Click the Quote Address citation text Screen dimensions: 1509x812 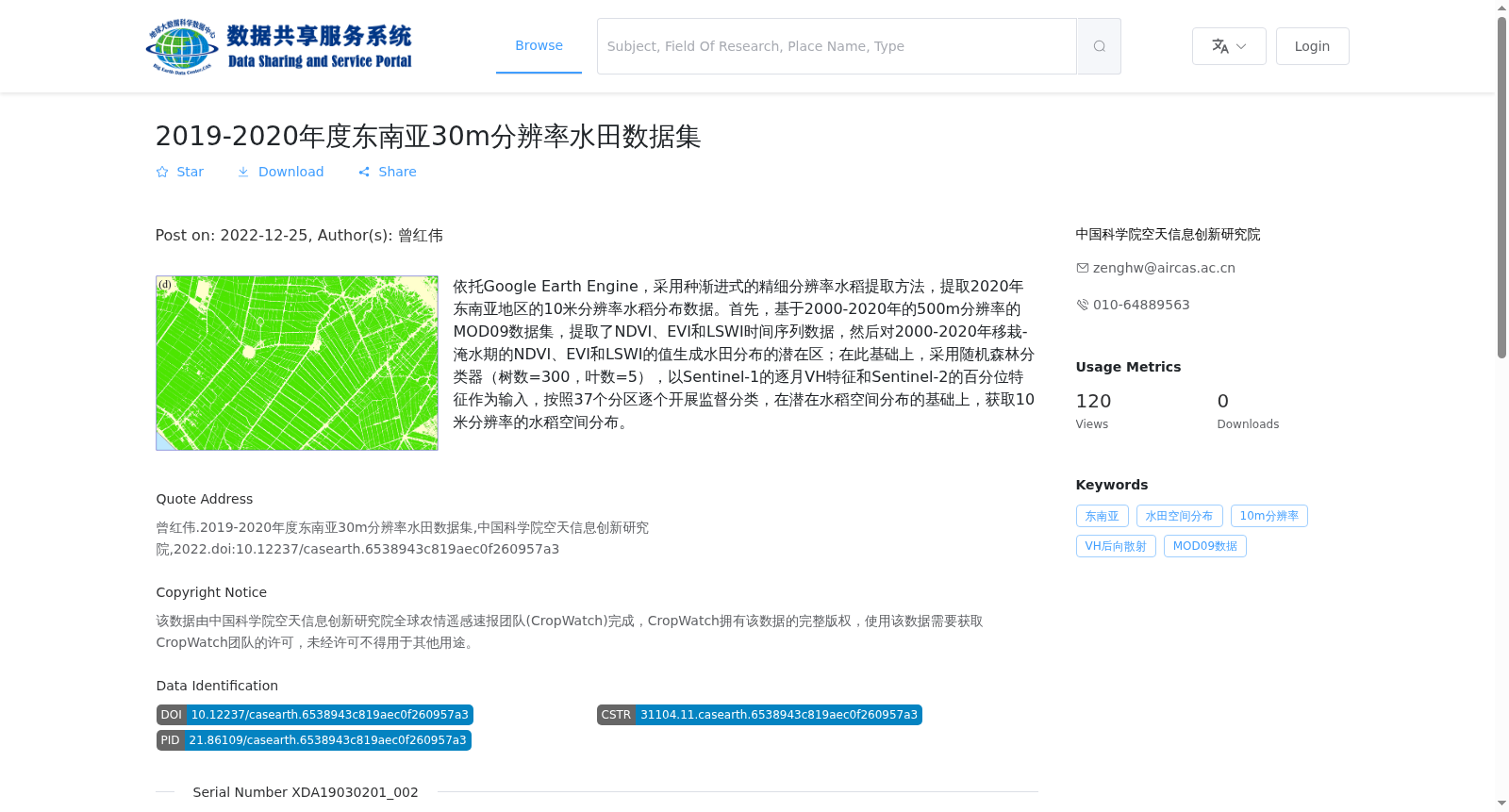[x=403, y=539]
